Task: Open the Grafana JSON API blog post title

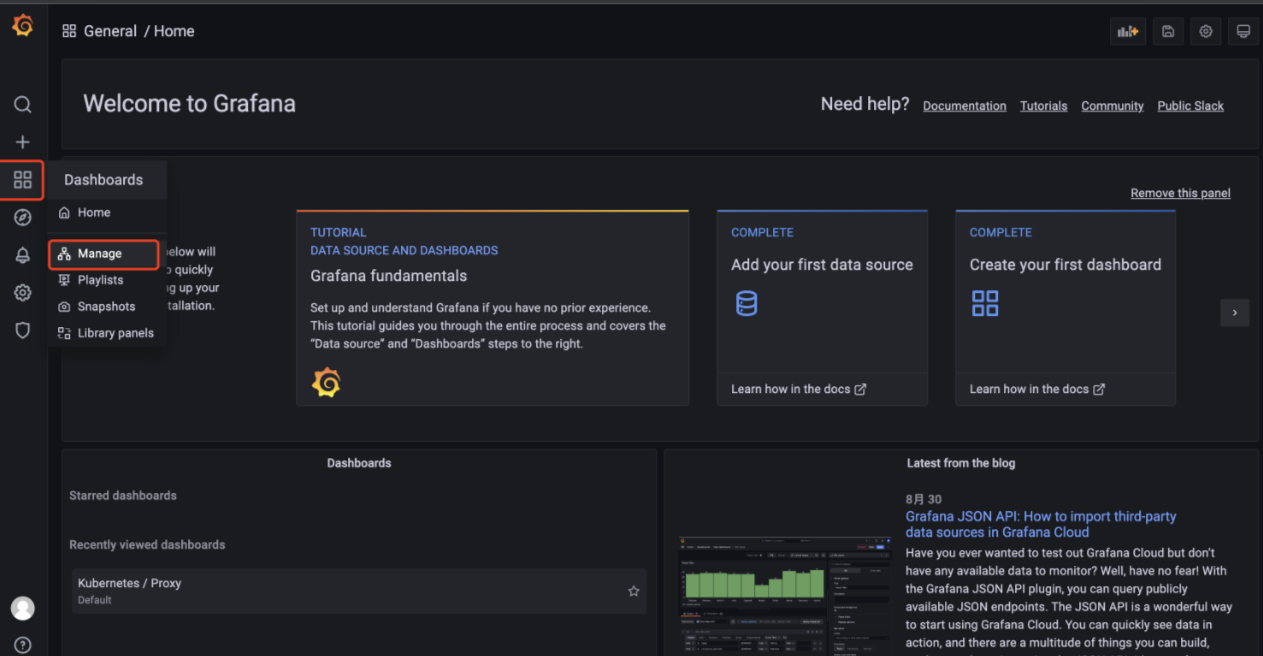Action: click(x=1041, y=524)
